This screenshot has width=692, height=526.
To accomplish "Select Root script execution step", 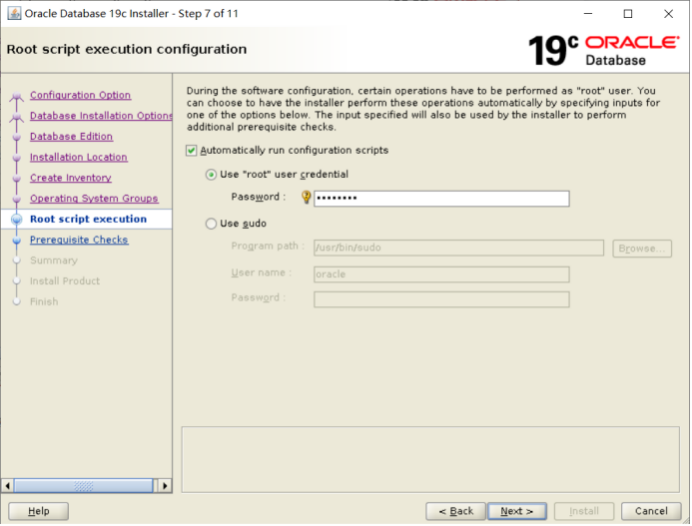I will (x=88, y=219).
